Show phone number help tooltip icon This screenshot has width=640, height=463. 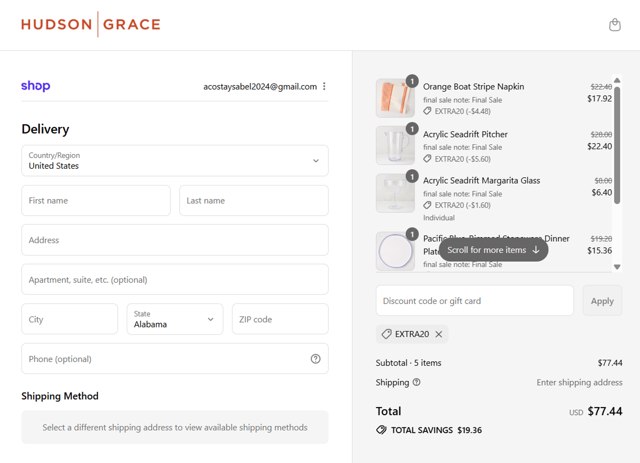tap(316, 359)
